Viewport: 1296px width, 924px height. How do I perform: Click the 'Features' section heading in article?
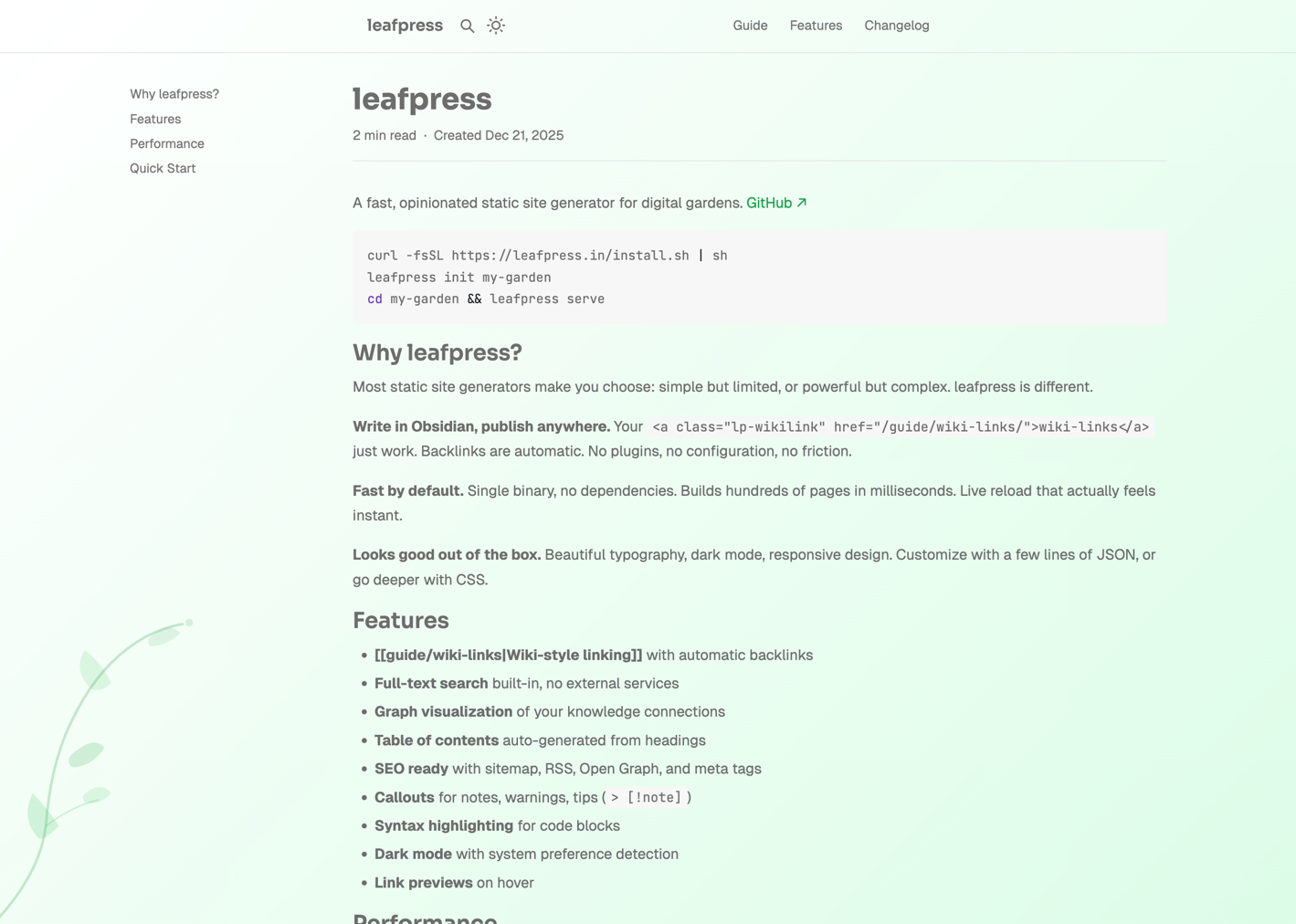pyautogui.click(x=401, y=620)
